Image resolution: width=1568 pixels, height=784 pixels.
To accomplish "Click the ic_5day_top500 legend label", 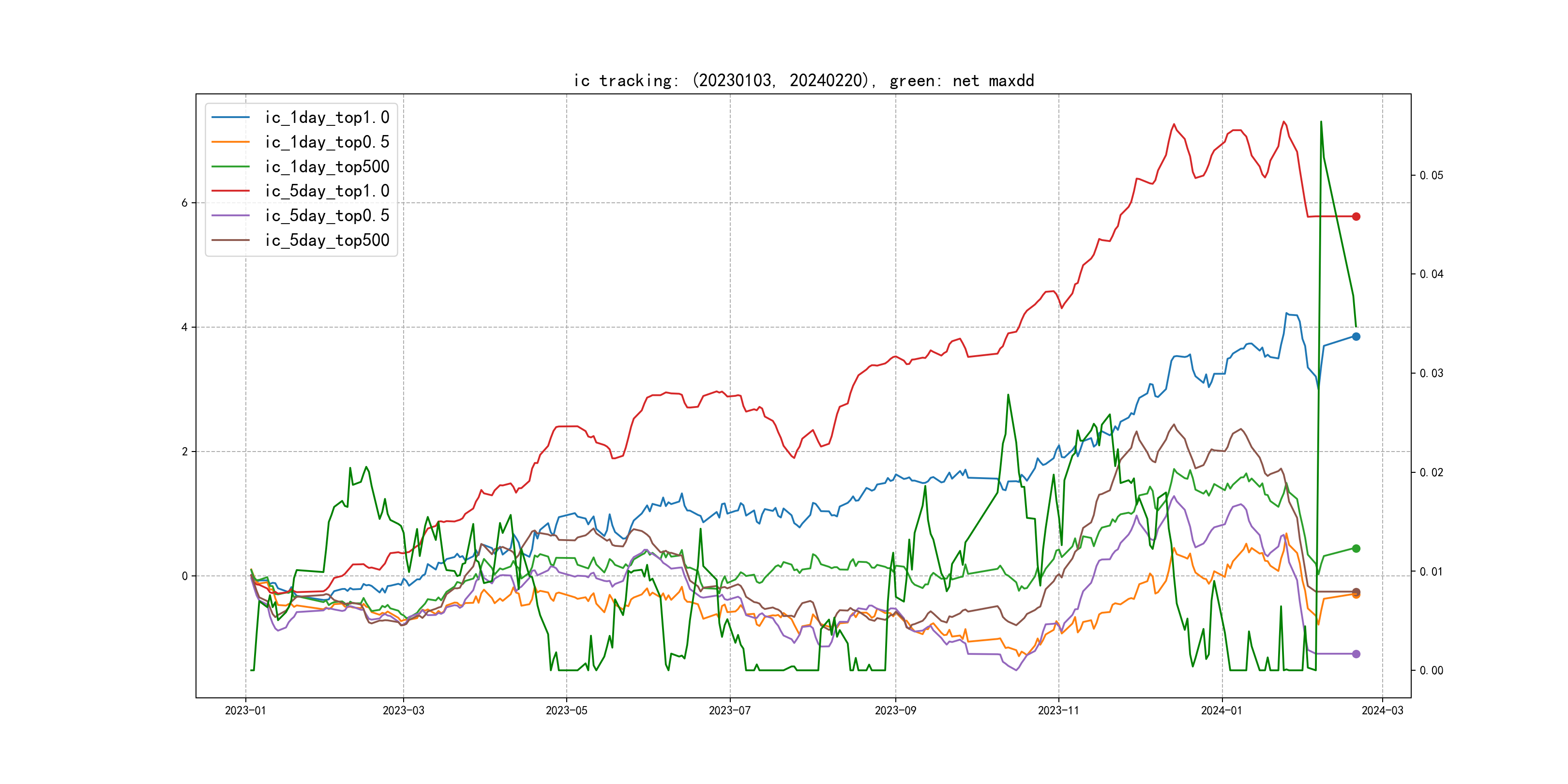I will [327, 241].
